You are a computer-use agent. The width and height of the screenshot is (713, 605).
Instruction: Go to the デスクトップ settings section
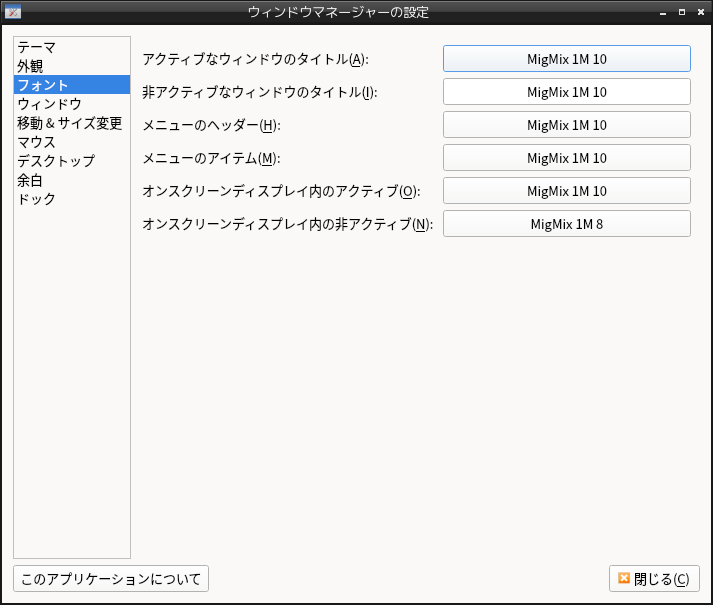pyautogui.click(x=56, y=161)
